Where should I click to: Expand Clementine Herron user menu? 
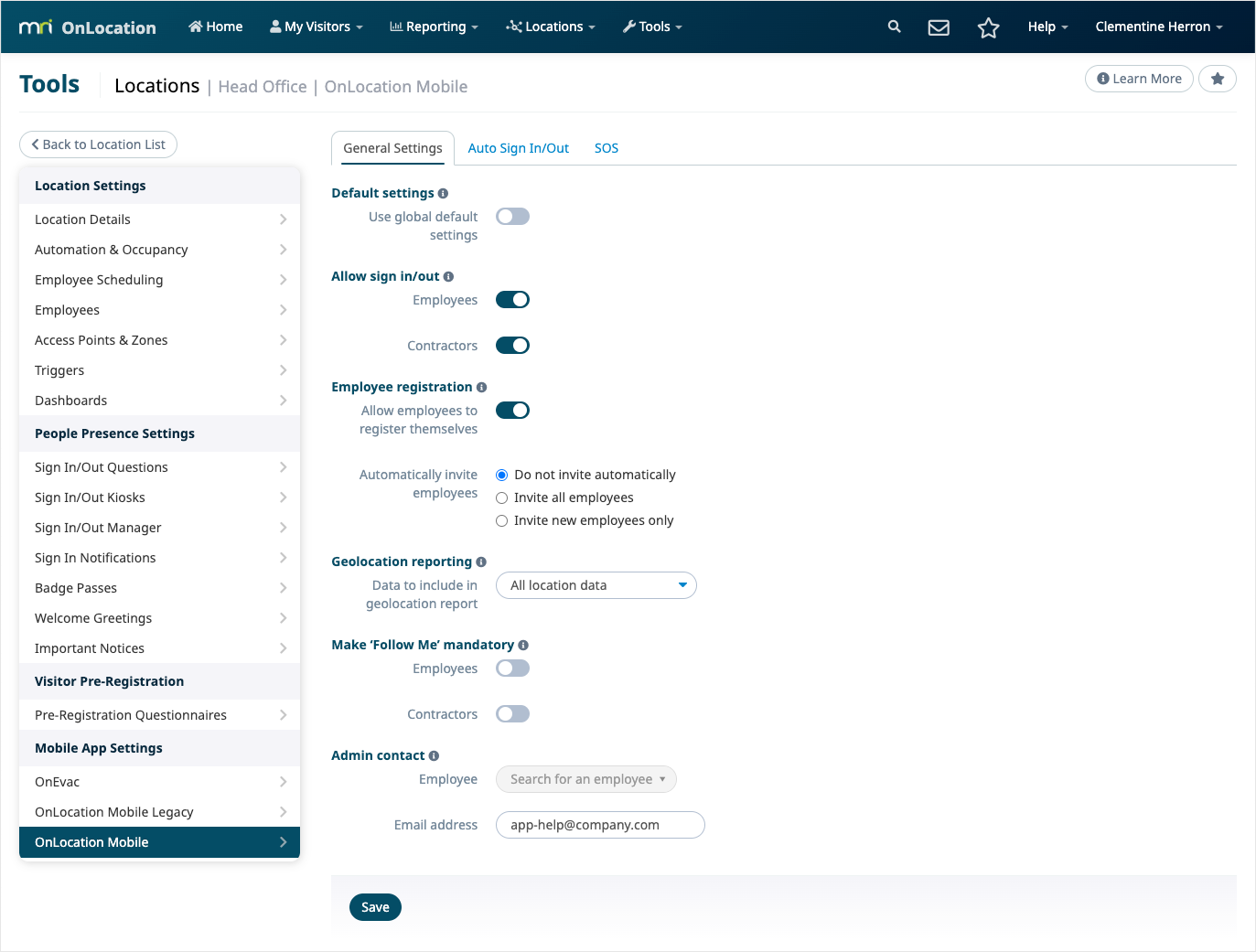pyautogui.click(x=1158, y=27)
